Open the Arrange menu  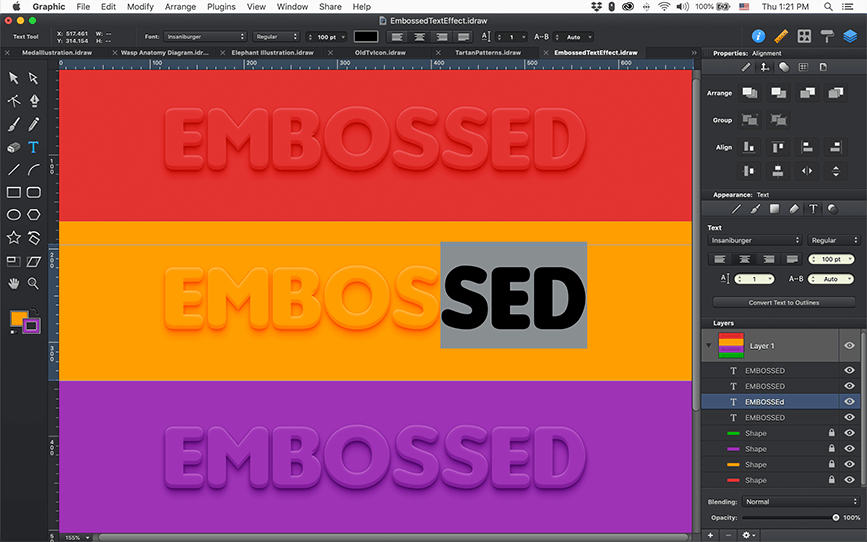click(x=180, y=7)
